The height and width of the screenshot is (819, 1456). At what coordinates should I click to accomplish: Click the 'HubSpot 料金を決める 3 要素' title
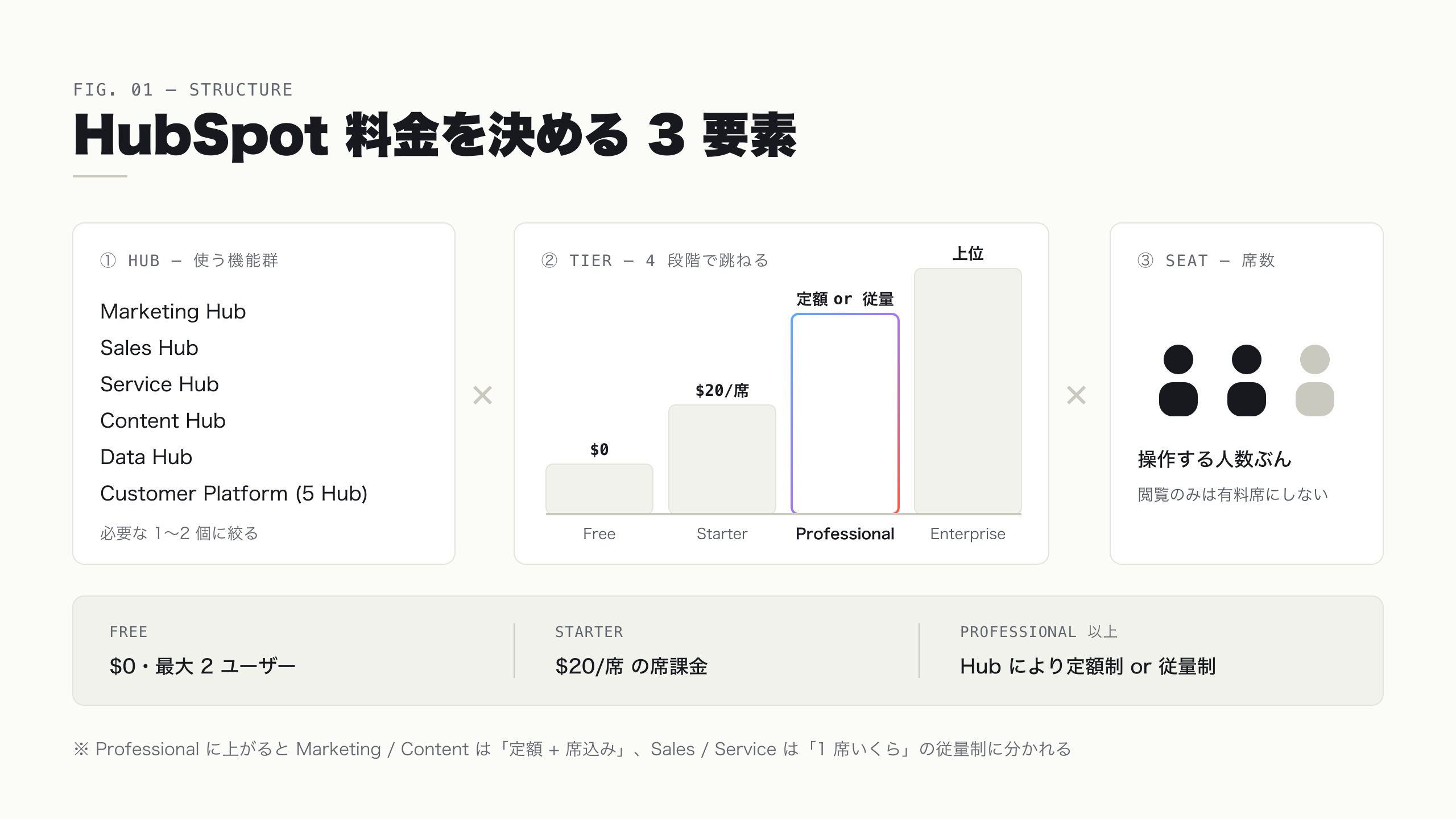coord(435,135)
